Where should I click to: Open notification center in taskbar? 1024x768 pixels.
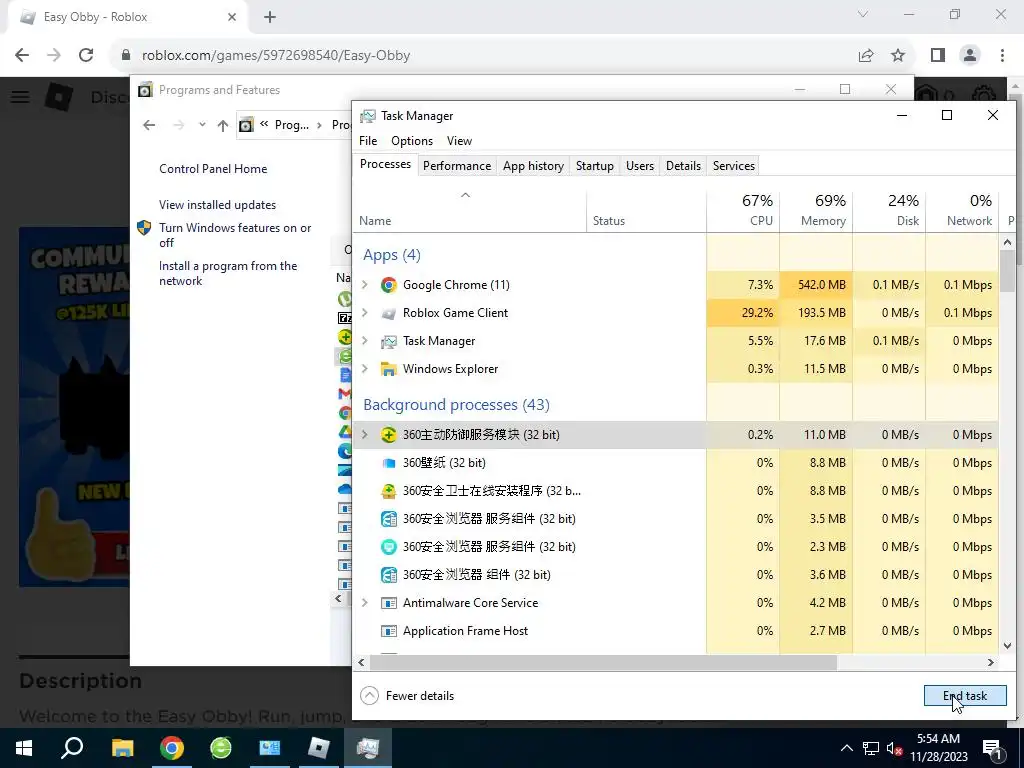992,748
